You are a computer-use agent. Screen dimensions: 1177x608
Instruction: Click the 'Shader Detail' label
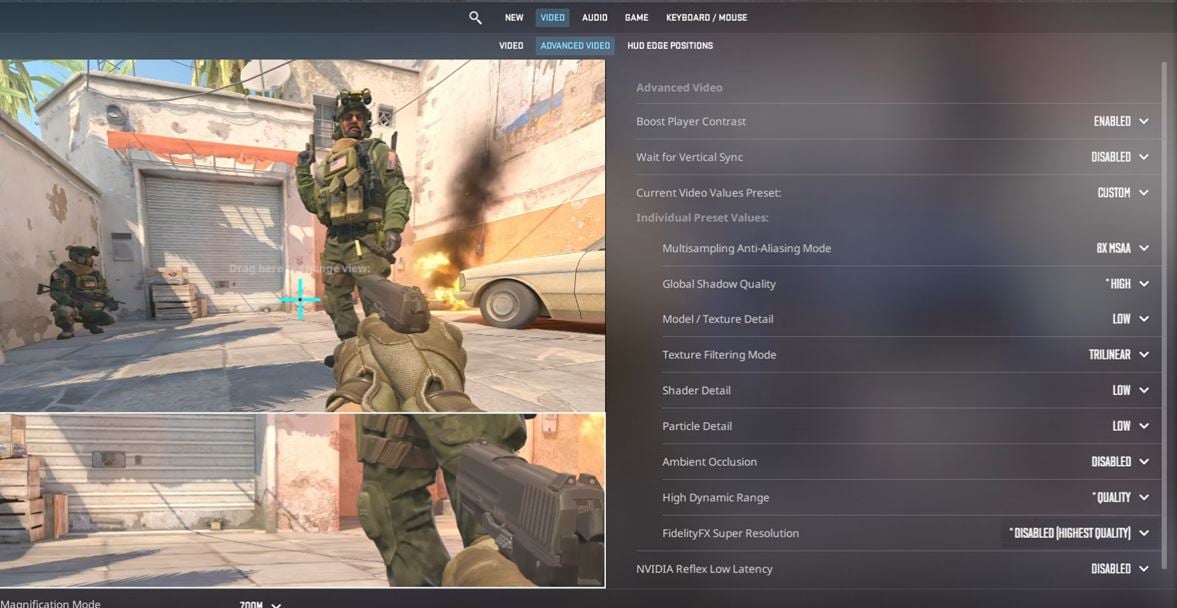[696, 390]
